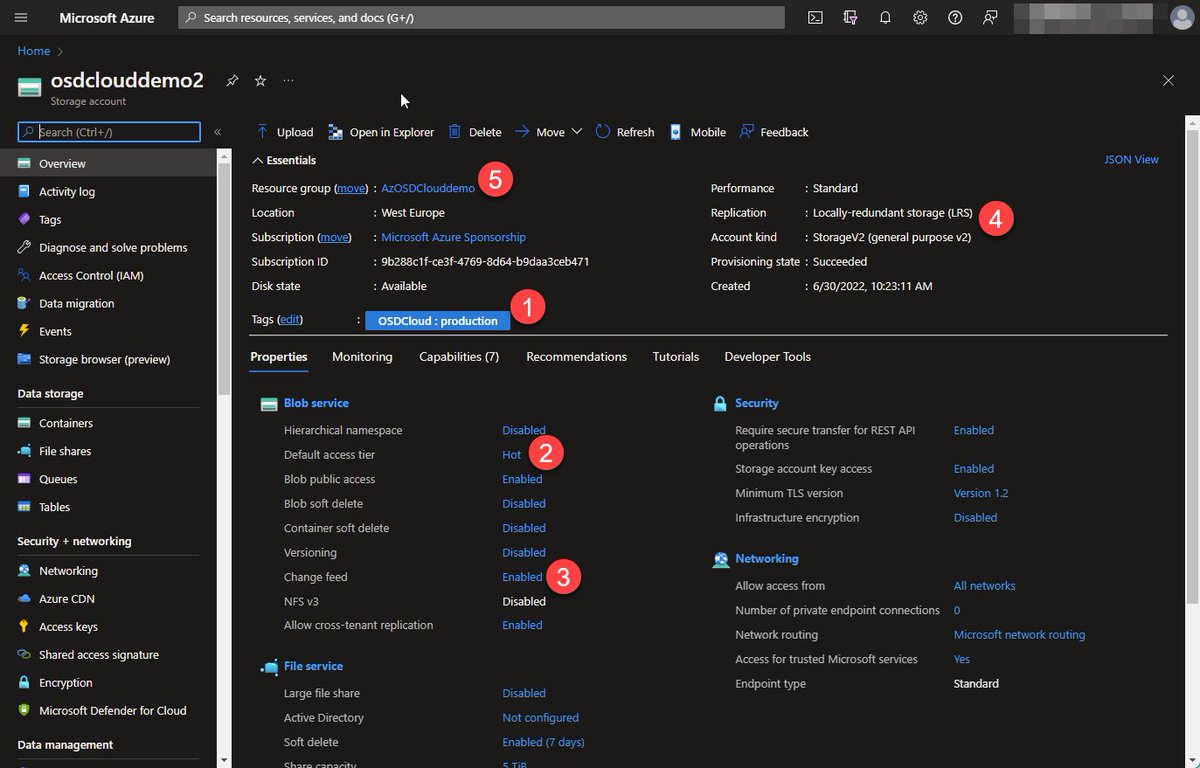The image size is (1200, 768).
Task: Open Events in sidebar
Action: click(x=55, y=331)
